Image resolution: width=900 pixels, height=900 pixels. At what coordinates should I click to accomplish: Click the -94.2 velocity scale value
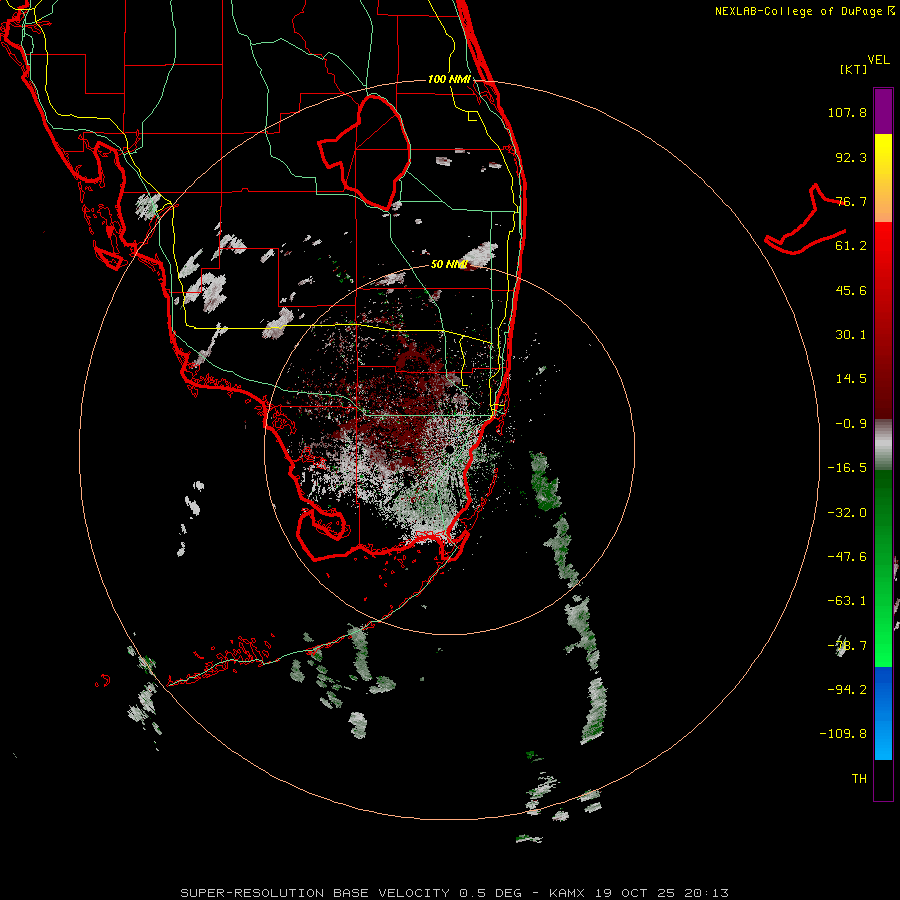[847, 689]
